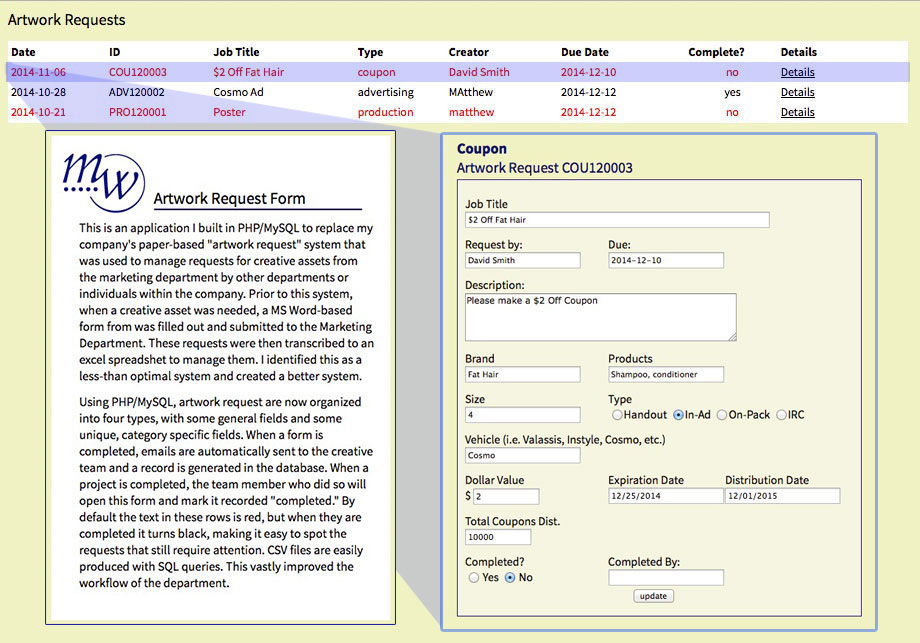The image size is (920, 643).
Task: Click the 'Coupon' form heading
Action: coord(482,149)
